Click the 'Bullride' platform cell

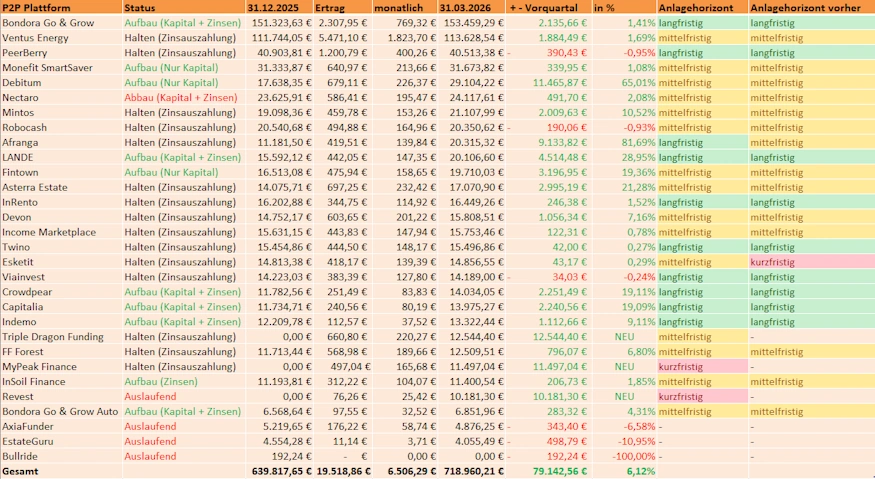click(61, 456)
